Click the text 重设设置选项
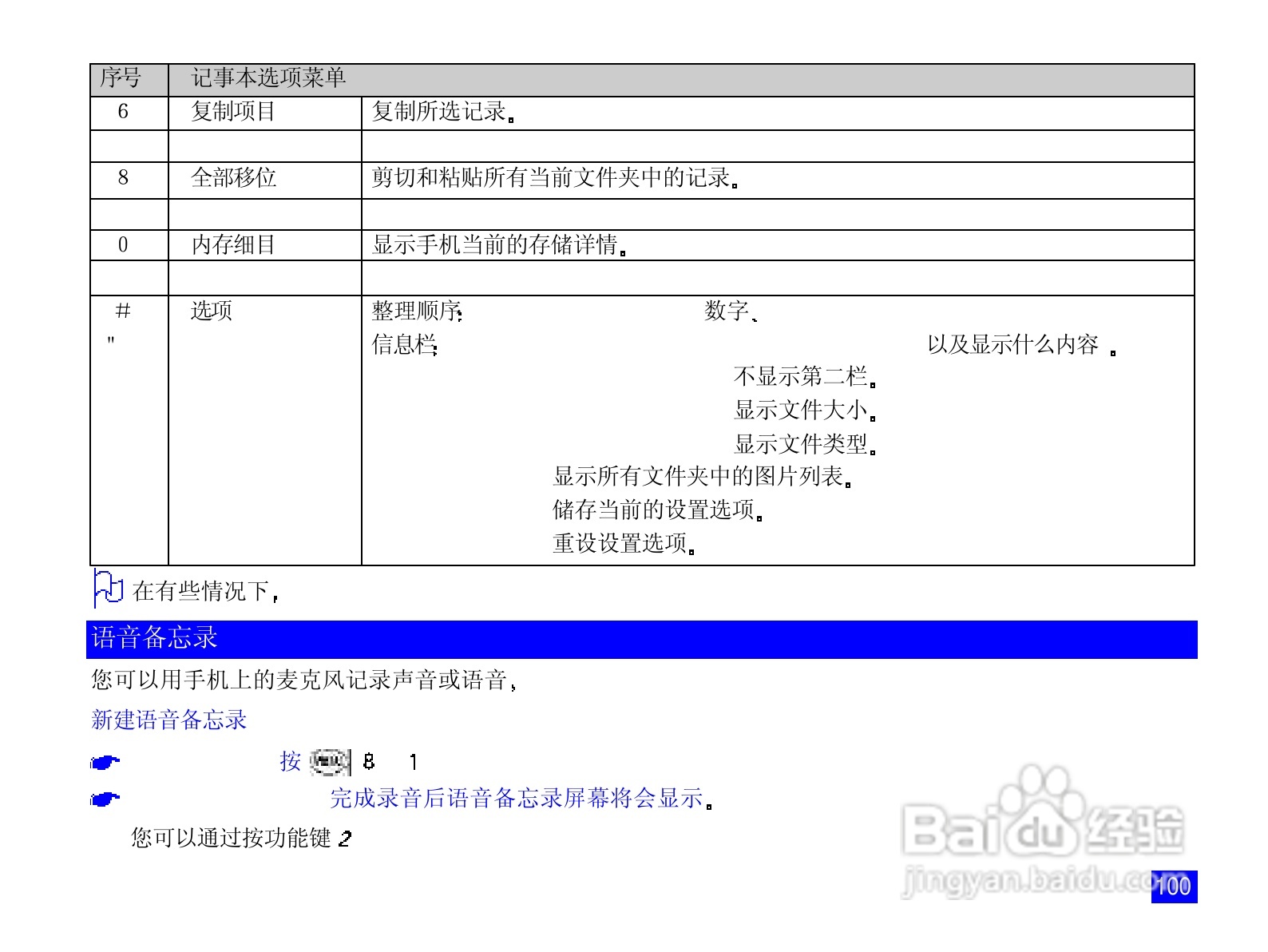This screenshot has height=952, width=1268. click(x=624, y=543)
